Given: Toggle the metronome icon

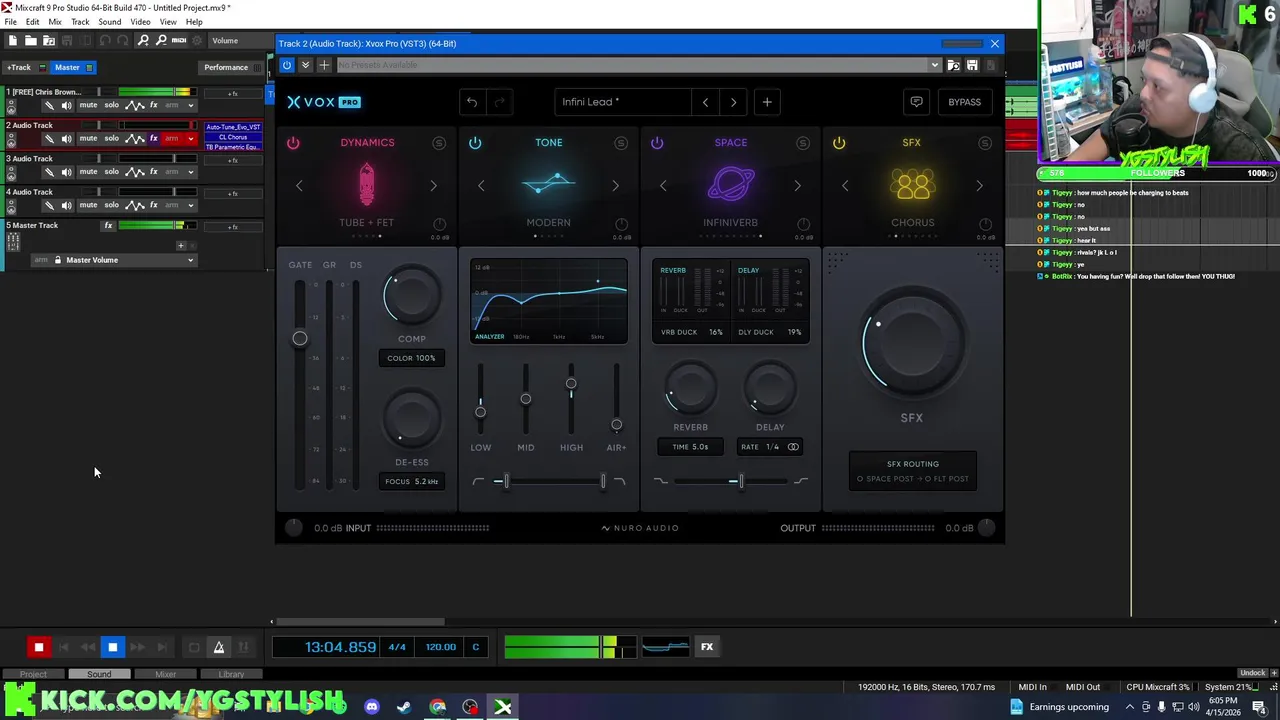Looking at the screenshot, I should pos(219,647).
